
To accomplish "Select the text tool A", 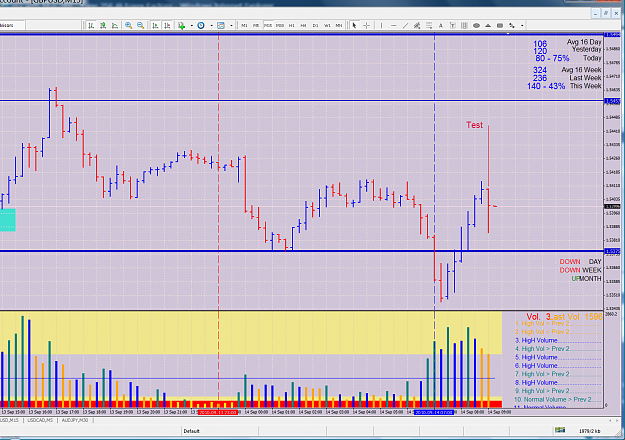I will (x=441, y=26).
